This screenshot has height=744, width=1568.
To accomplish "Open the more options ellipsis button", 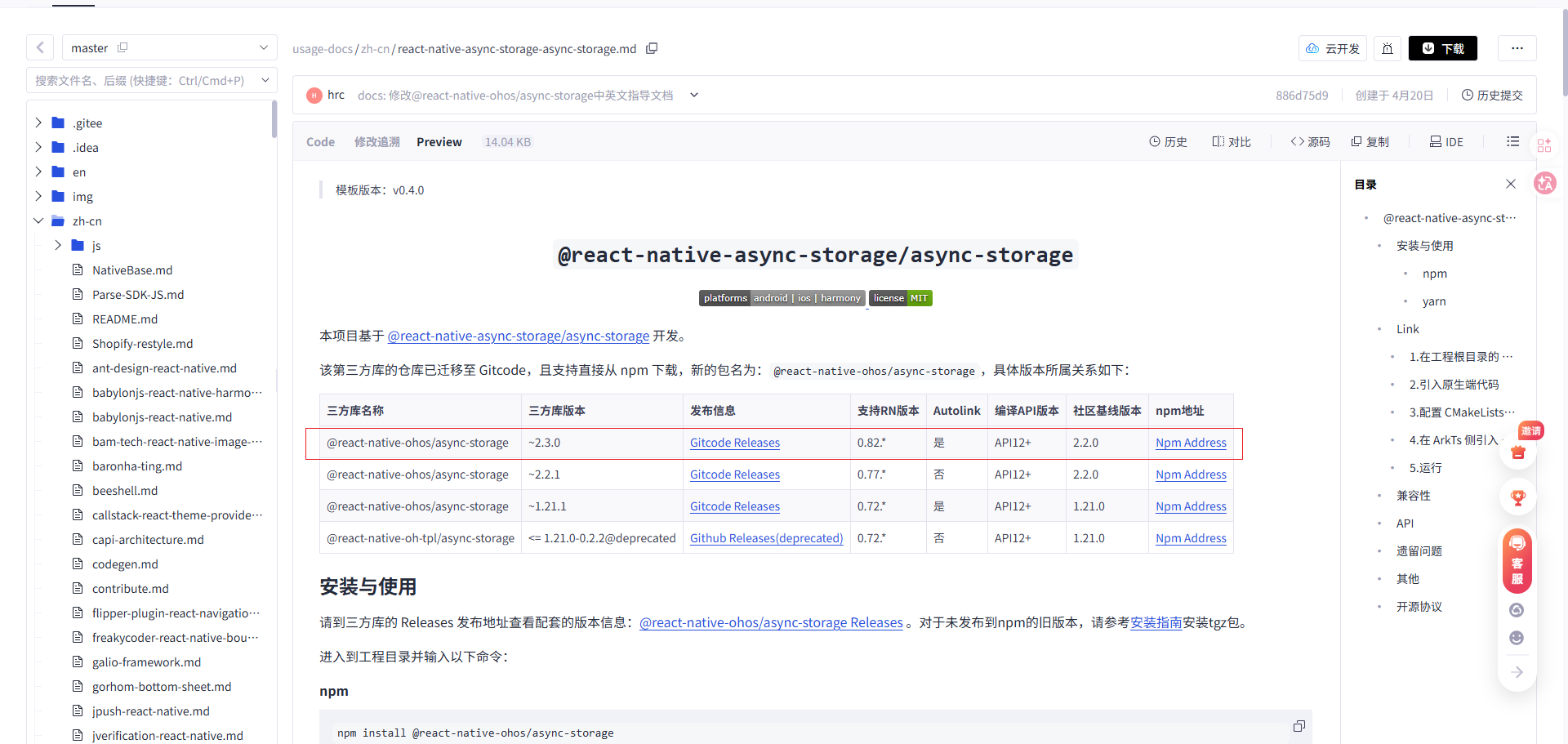I will [x=1517, y=48].
